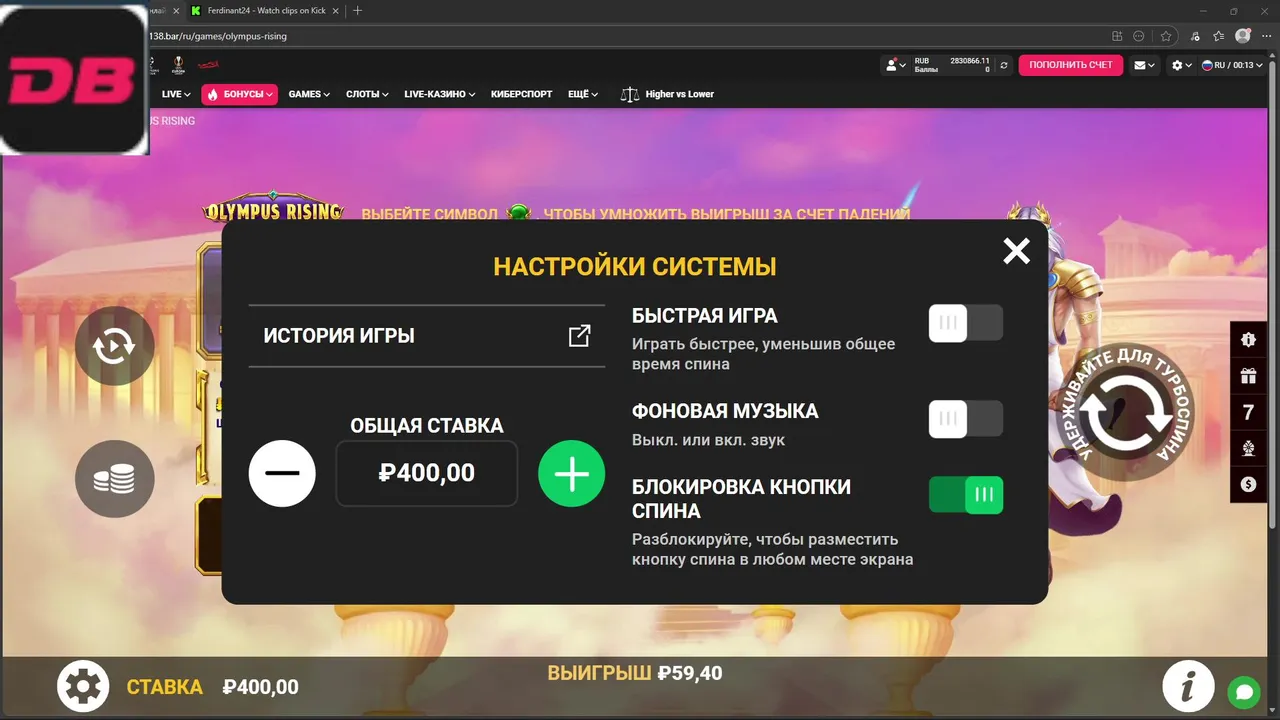The height and width of the screenshot is (720, 1280).
Task: Open green live chat bubble
Action: point(1244,692)
